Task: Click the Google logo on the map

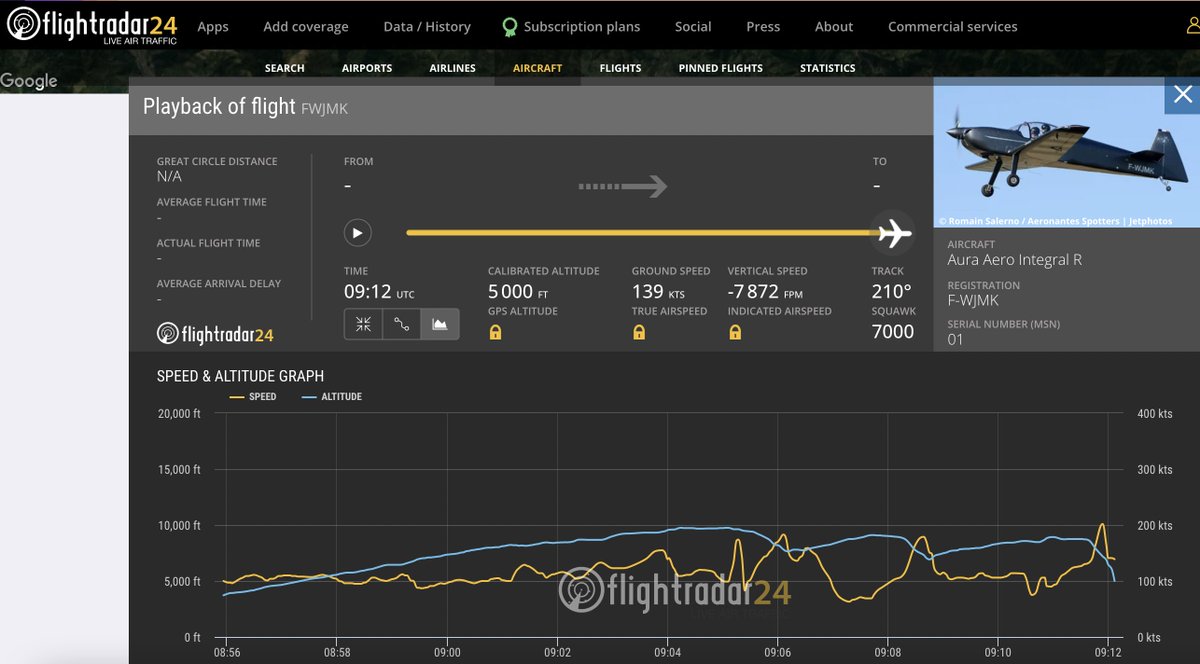Action: point(29,81)
